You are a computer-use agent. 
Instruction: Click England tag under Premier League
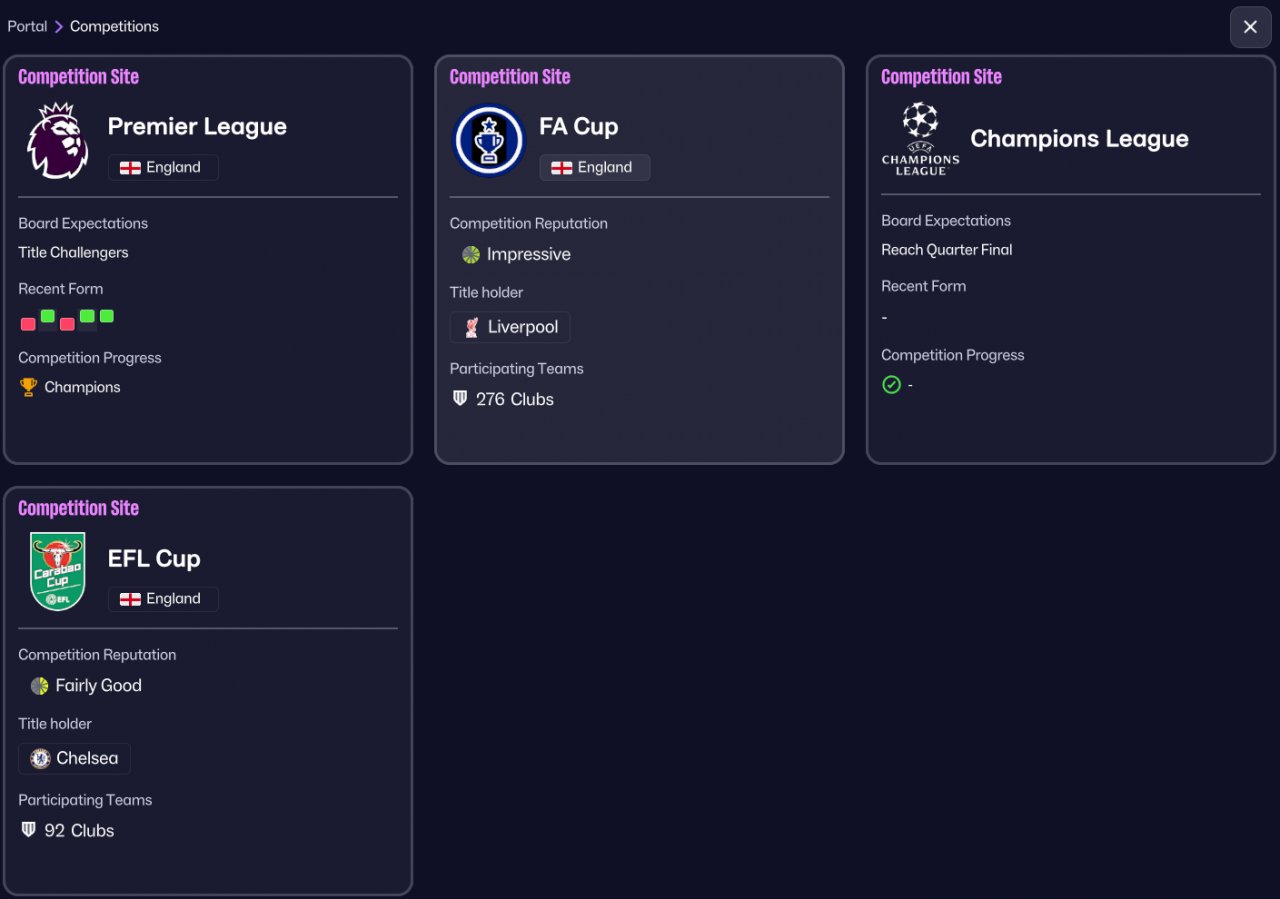163,168
